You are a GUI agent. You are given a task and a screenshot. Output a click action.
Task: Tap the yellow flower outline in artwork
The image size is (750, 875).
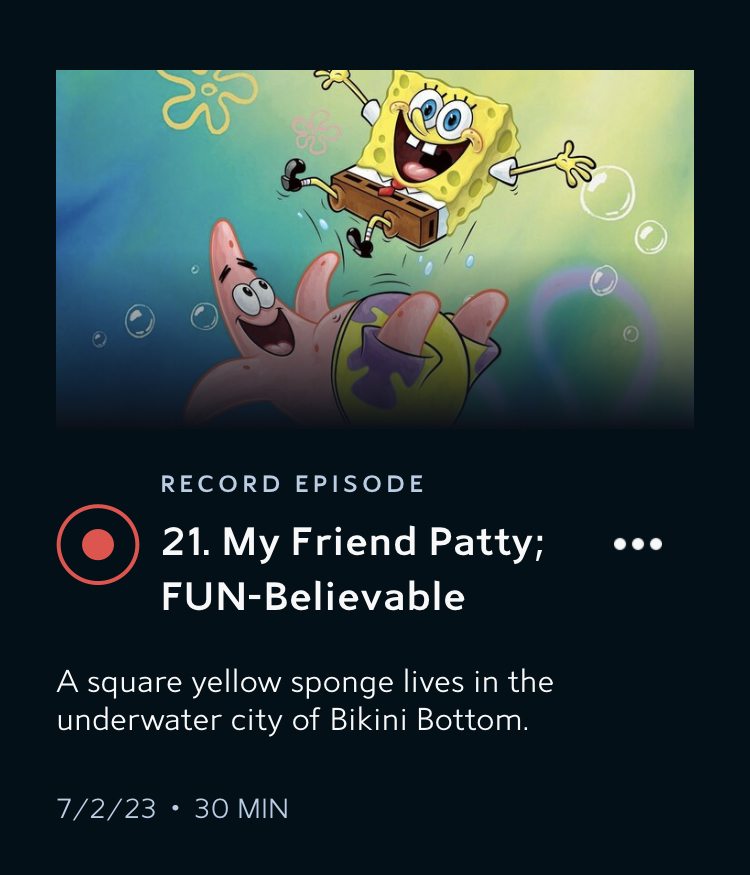tap(207, 98)
